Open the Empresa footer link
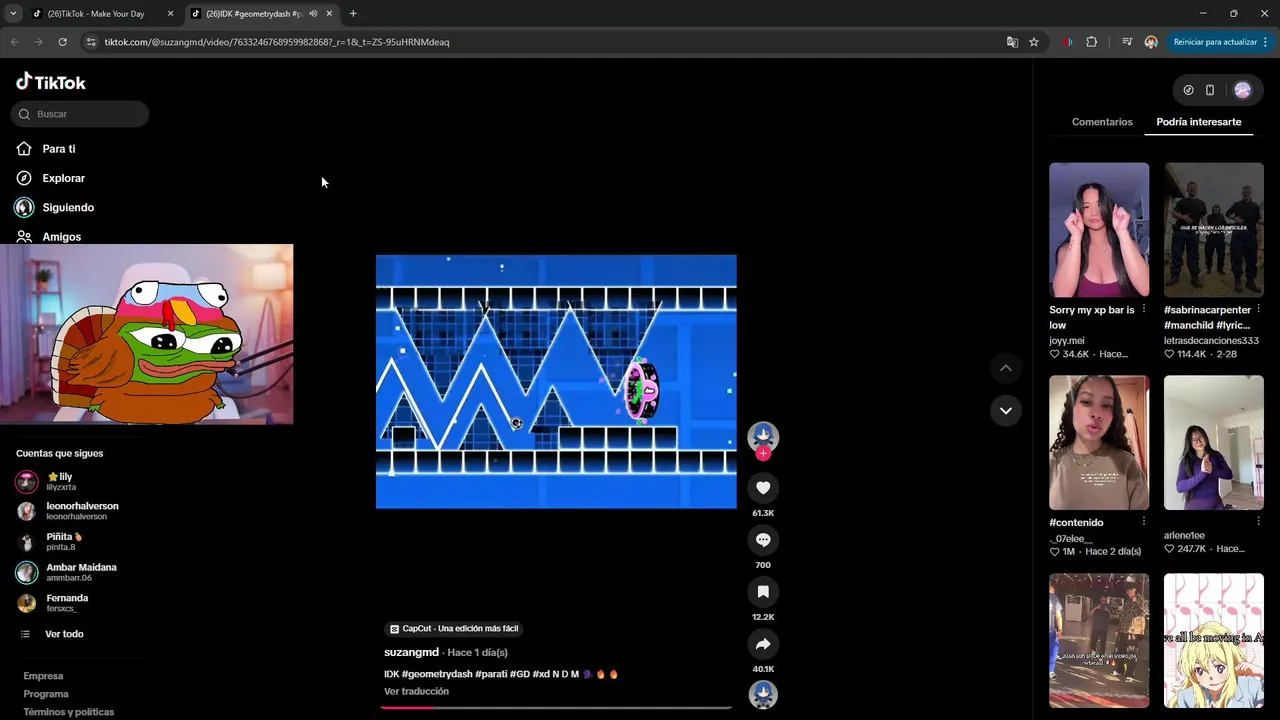The width and height of the screenshot is (1280, 720). click(x=43, y=676)
